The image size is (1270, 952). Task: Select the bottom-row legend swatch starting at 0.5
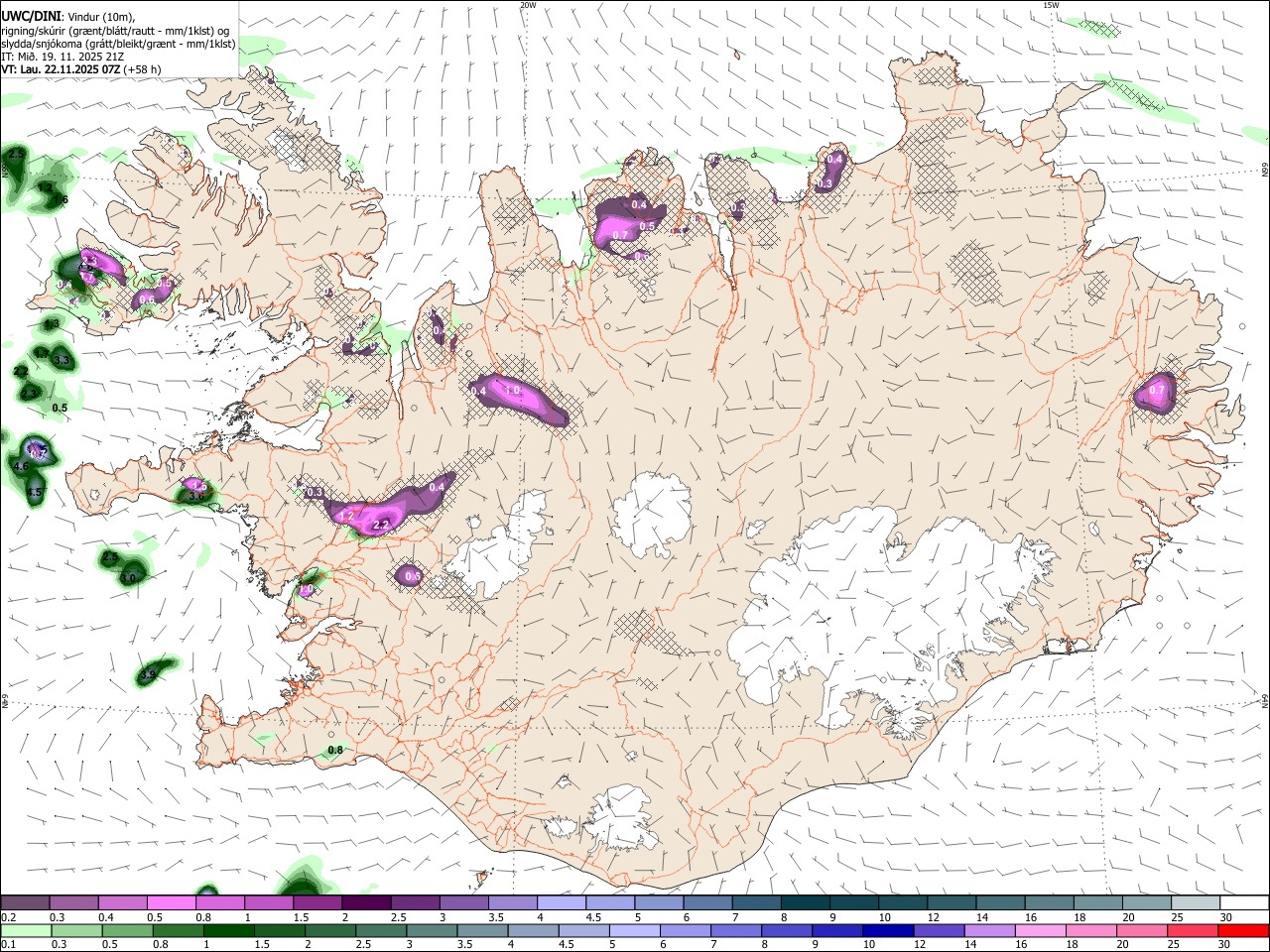click(127, 930)
